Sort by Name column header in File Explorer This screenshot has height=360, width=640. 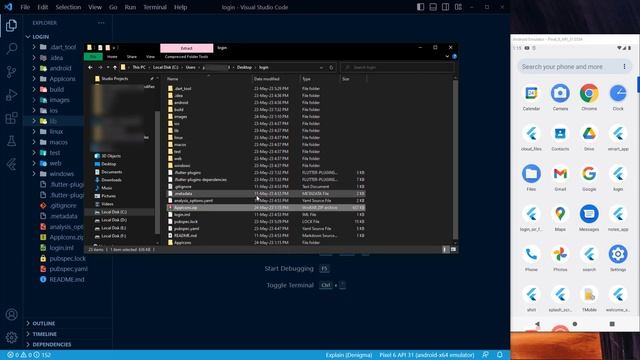(208, 79)
